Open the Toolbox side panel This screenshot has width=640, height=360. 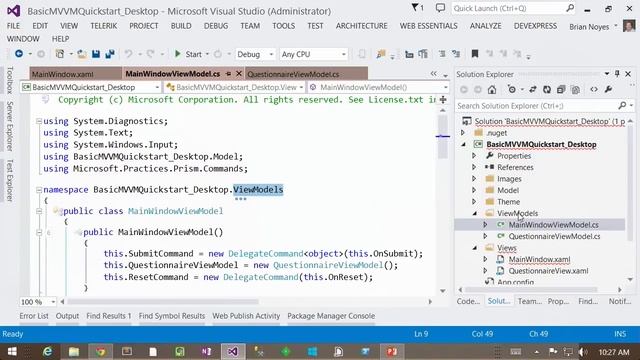(x=10, y=80)
